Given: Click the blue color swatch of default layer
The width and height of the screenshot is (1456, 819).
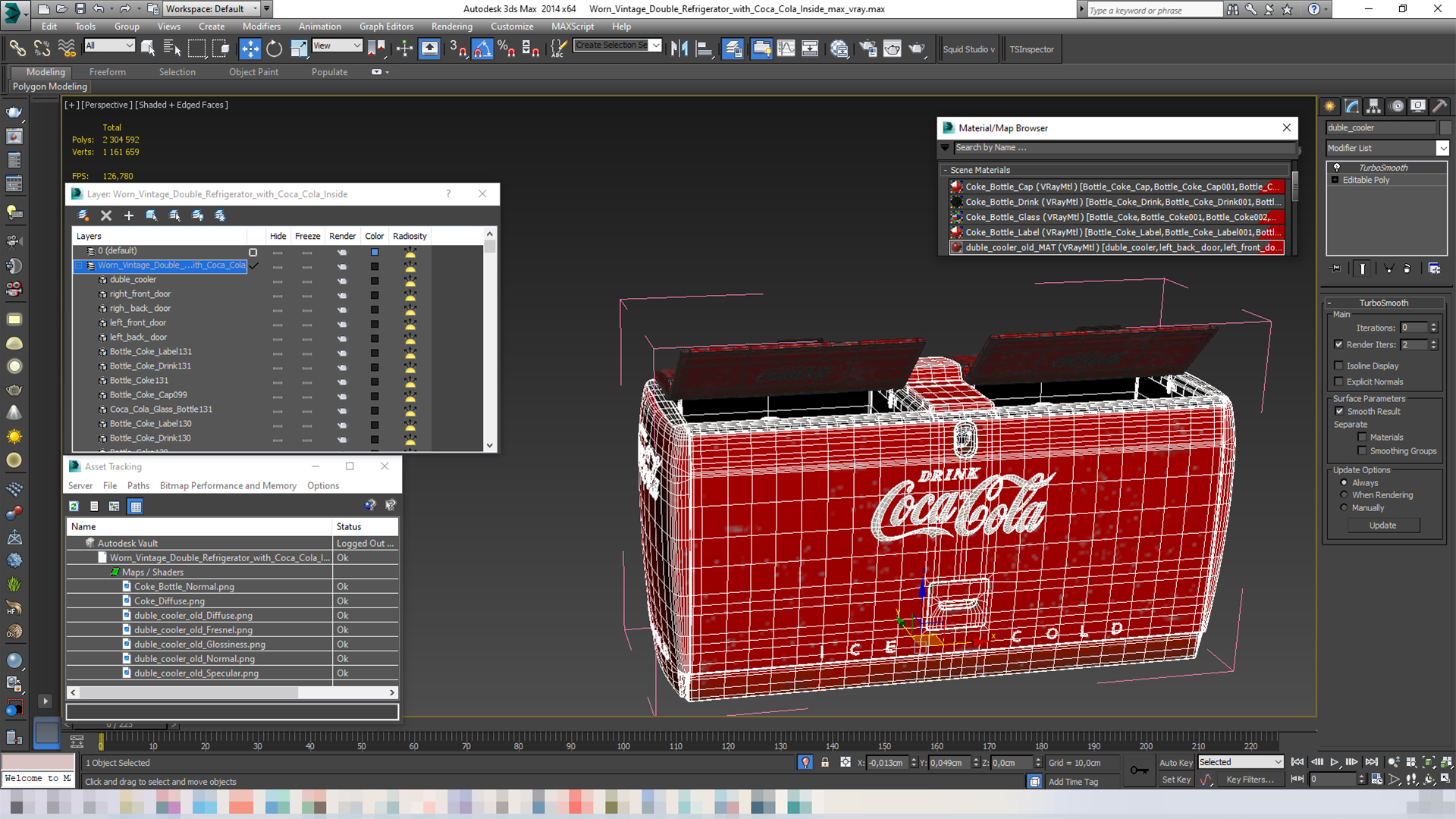Looking at the screenshot, I should tap(375, 251).
